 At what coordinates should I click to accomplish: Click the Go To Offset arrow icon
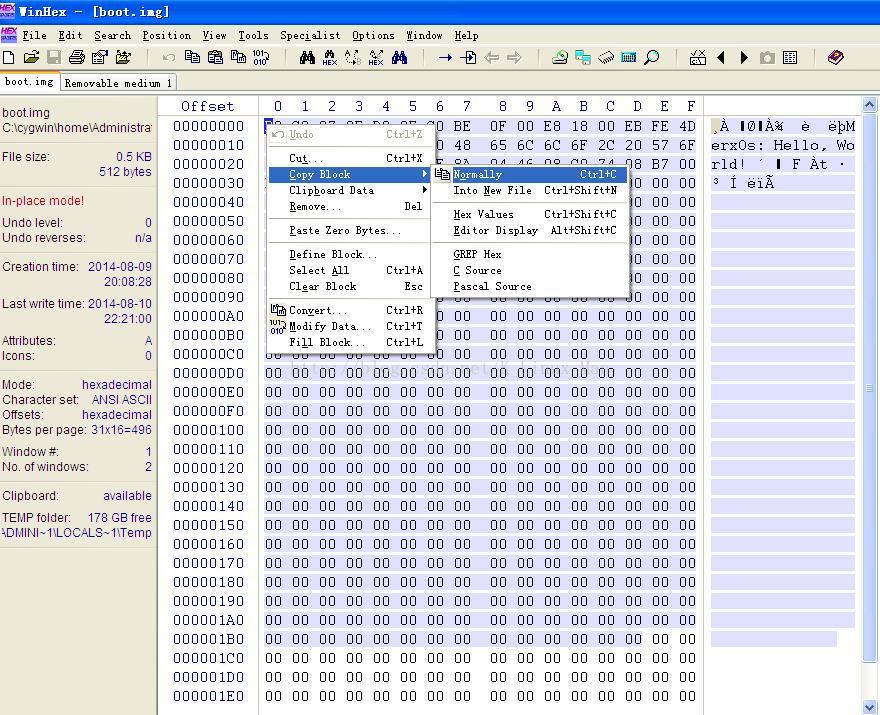pyautogui.click(x=446, y=57)
